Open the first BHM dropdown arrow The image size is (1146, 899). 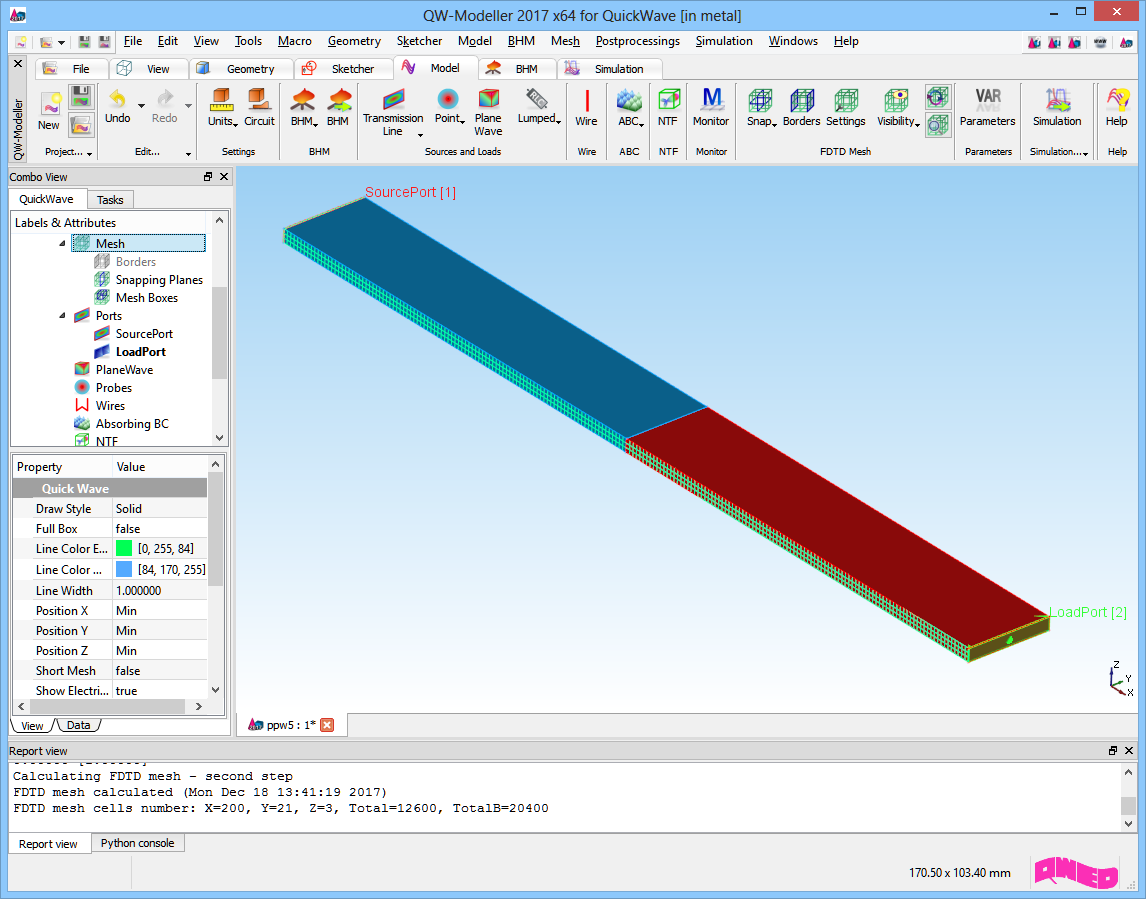(x=315, y=125)
